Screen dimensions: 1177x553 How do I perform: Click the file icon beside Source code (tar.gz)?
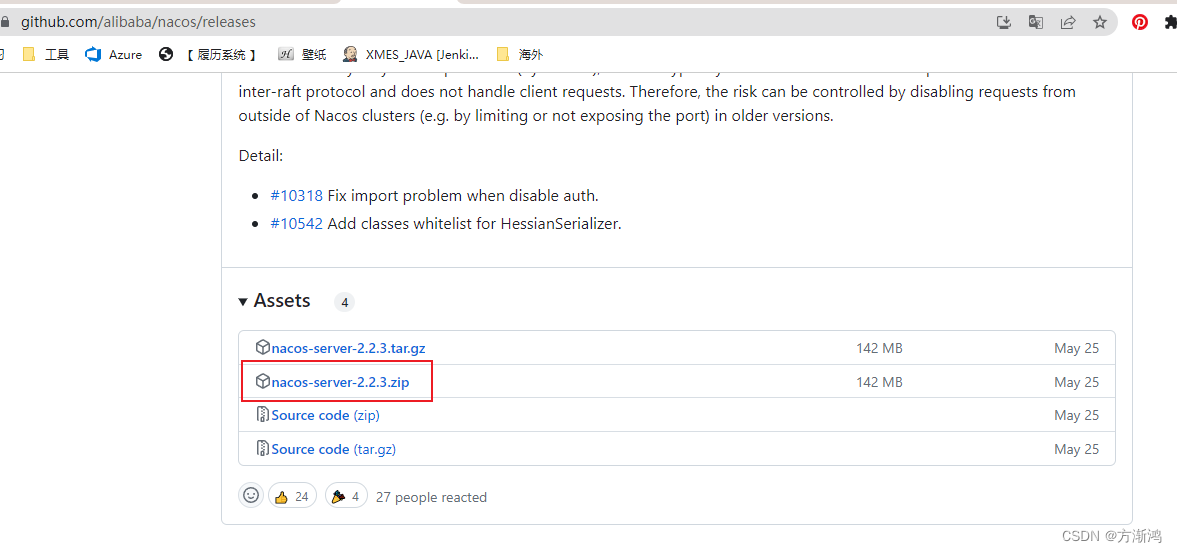pyautogui.click(x=263, y=449)
